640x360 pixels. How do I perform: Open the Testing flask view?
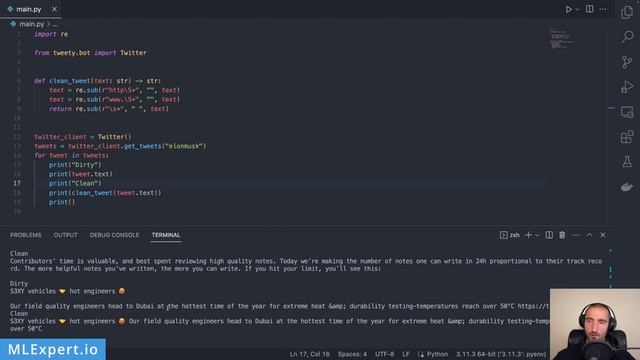(627, 162)
